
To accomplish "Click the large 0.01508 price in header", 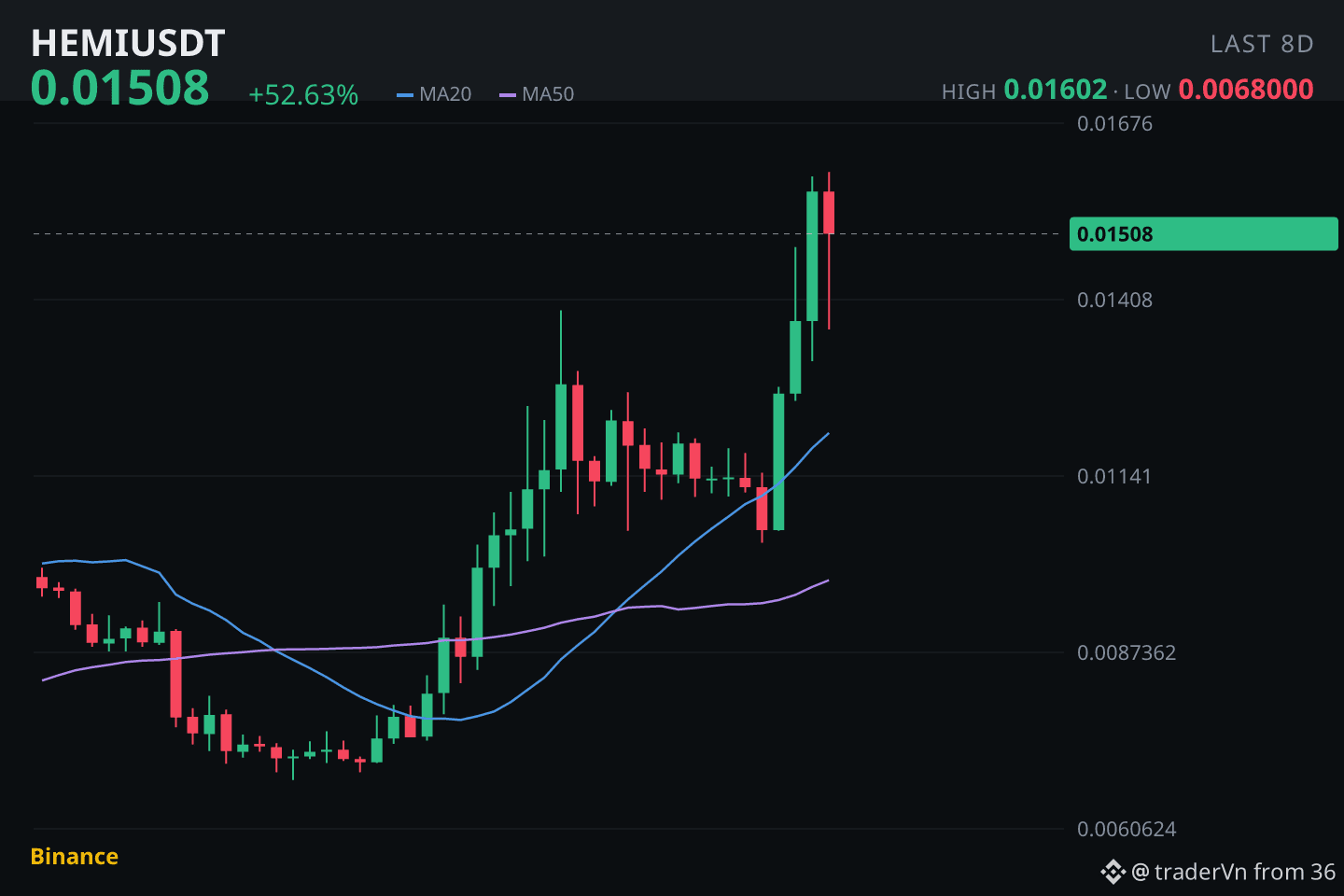I will point(120,88).
